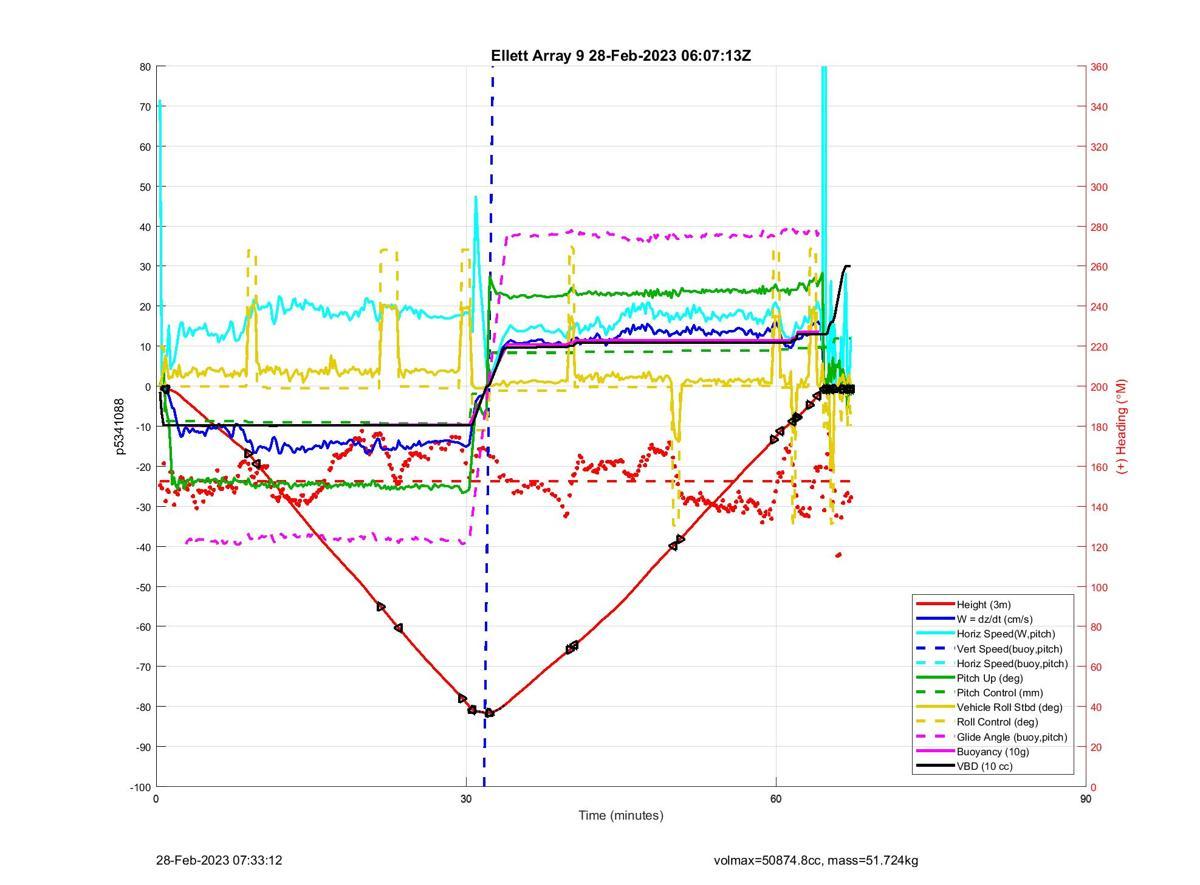
Task: Click magenta dashed Glide Angle legend line sample
Action: (934, 737)
